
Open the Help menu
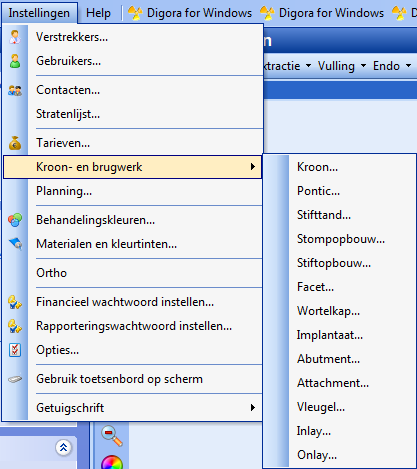click(x=98, y=13)
